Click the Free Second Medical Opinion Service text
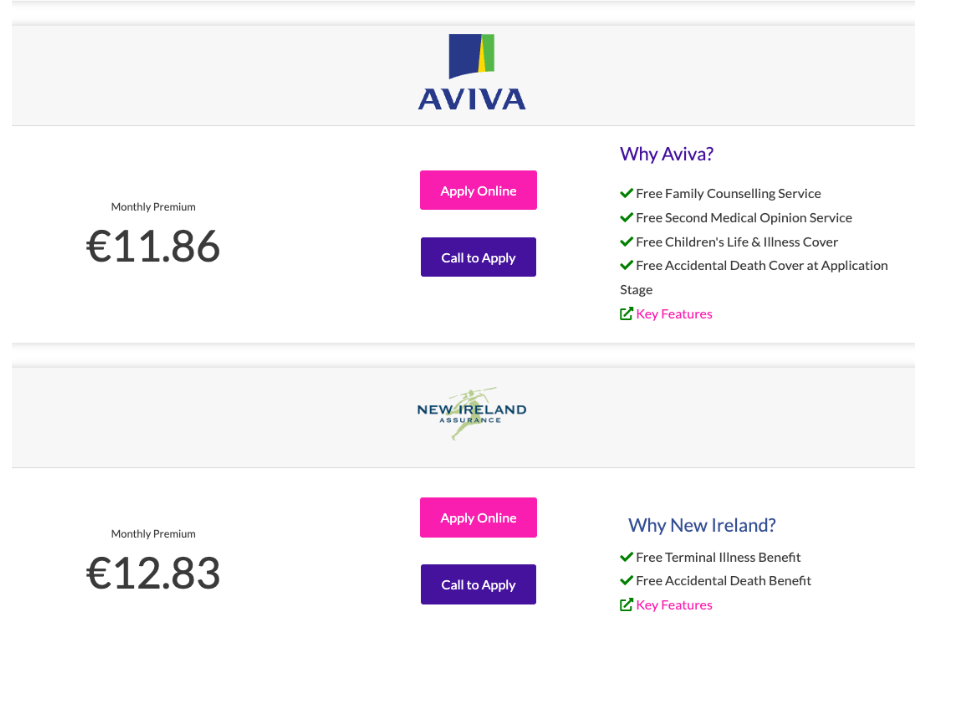This screenshot has width=977, height=703. click(x=744, y=217)
